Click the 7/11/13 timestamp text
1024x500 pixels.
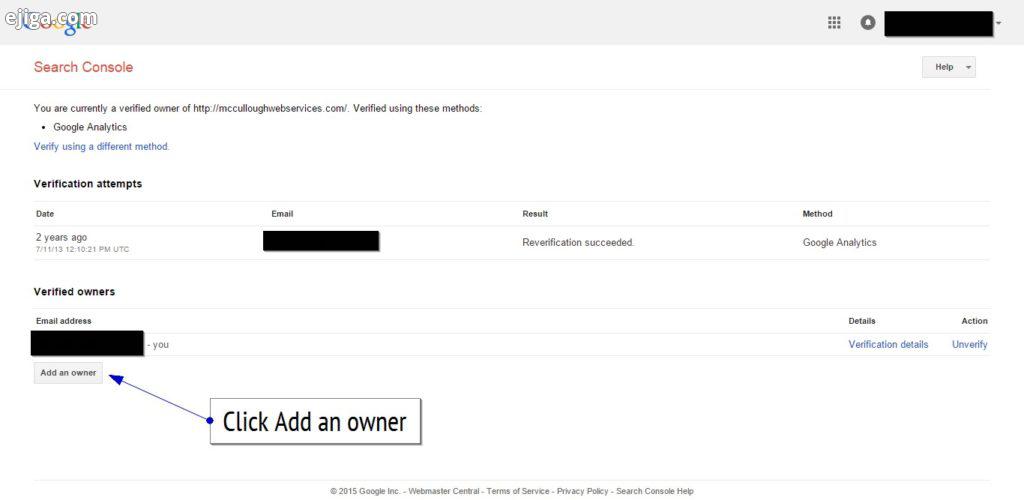point(82,249)
